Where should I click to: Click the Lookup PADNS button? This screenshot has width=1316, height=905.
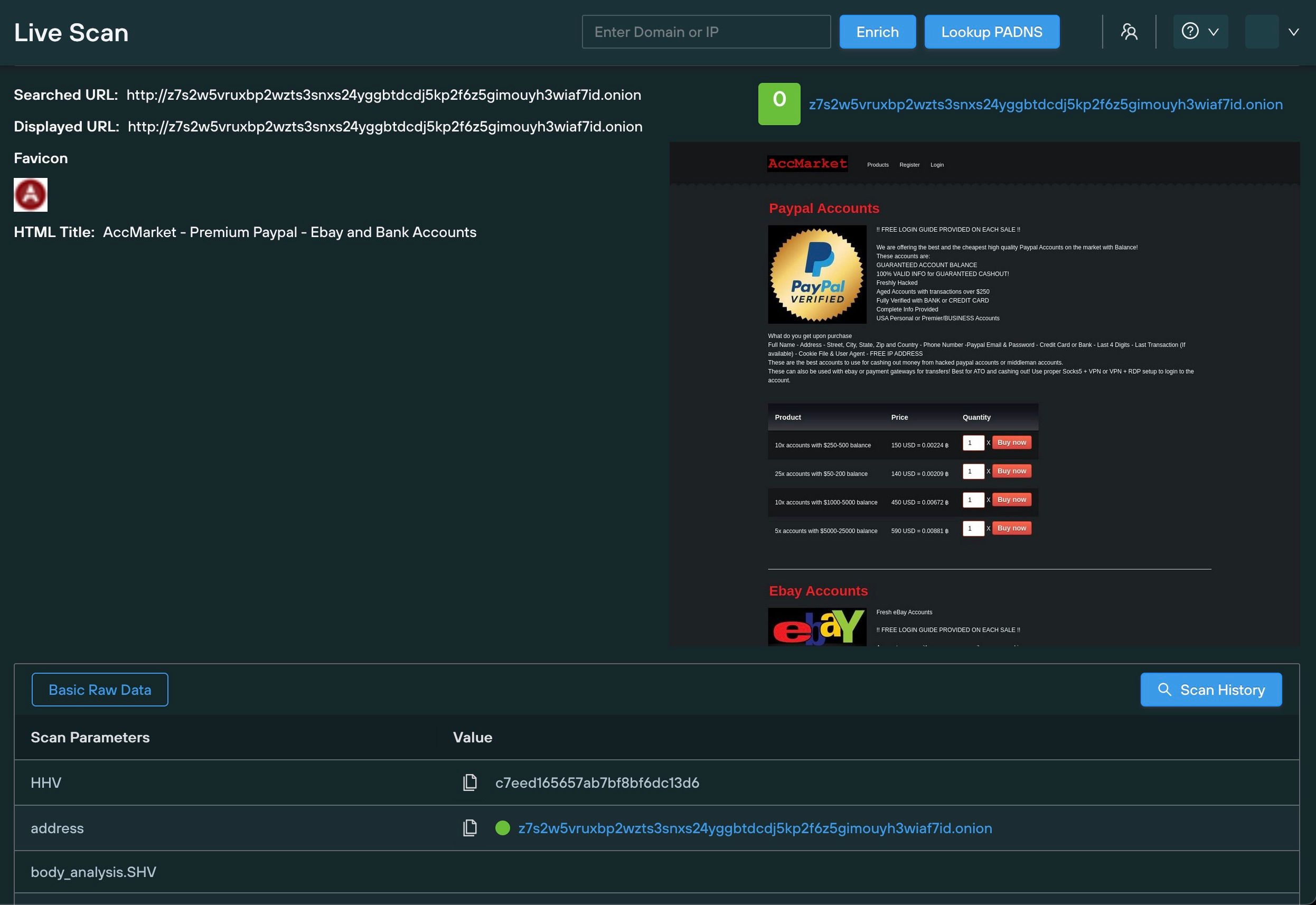point(992,32)
